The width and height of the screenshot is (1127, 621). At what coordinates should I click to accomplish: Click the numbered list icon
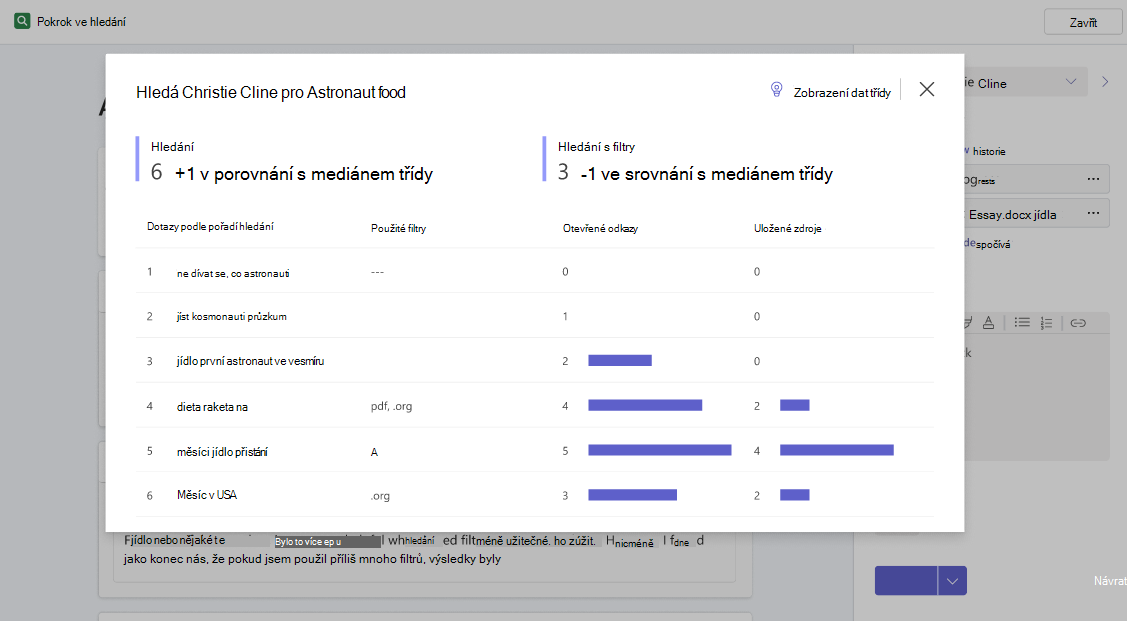coord(1046,323)
